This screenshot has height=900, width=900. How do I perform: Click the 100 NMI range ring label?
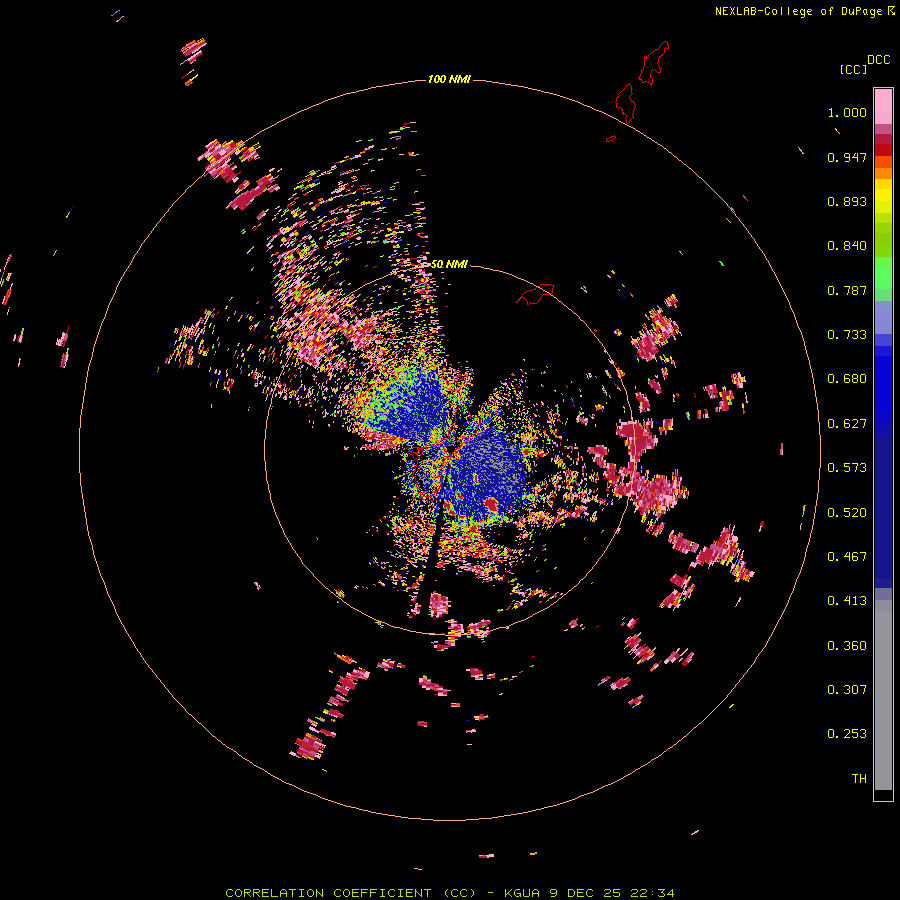[449, 79]
